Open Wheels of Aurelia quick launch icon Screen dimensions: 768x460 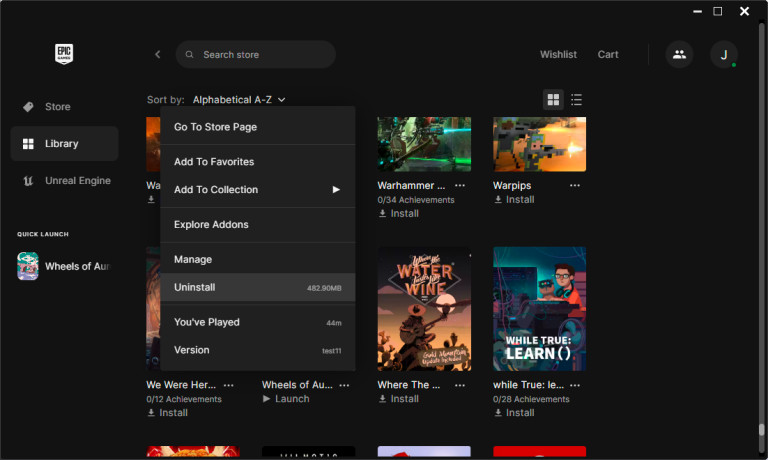[28, 266]
